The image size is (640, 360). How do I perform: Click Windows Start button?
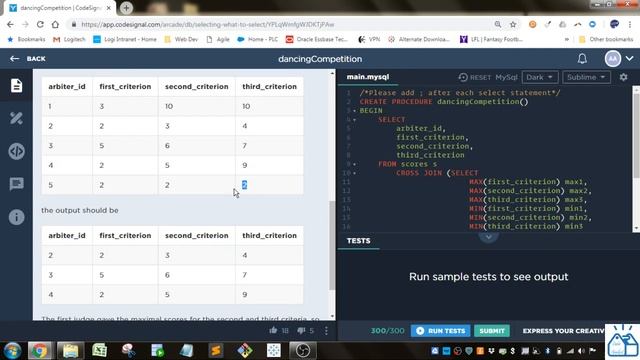click(12, 351)
